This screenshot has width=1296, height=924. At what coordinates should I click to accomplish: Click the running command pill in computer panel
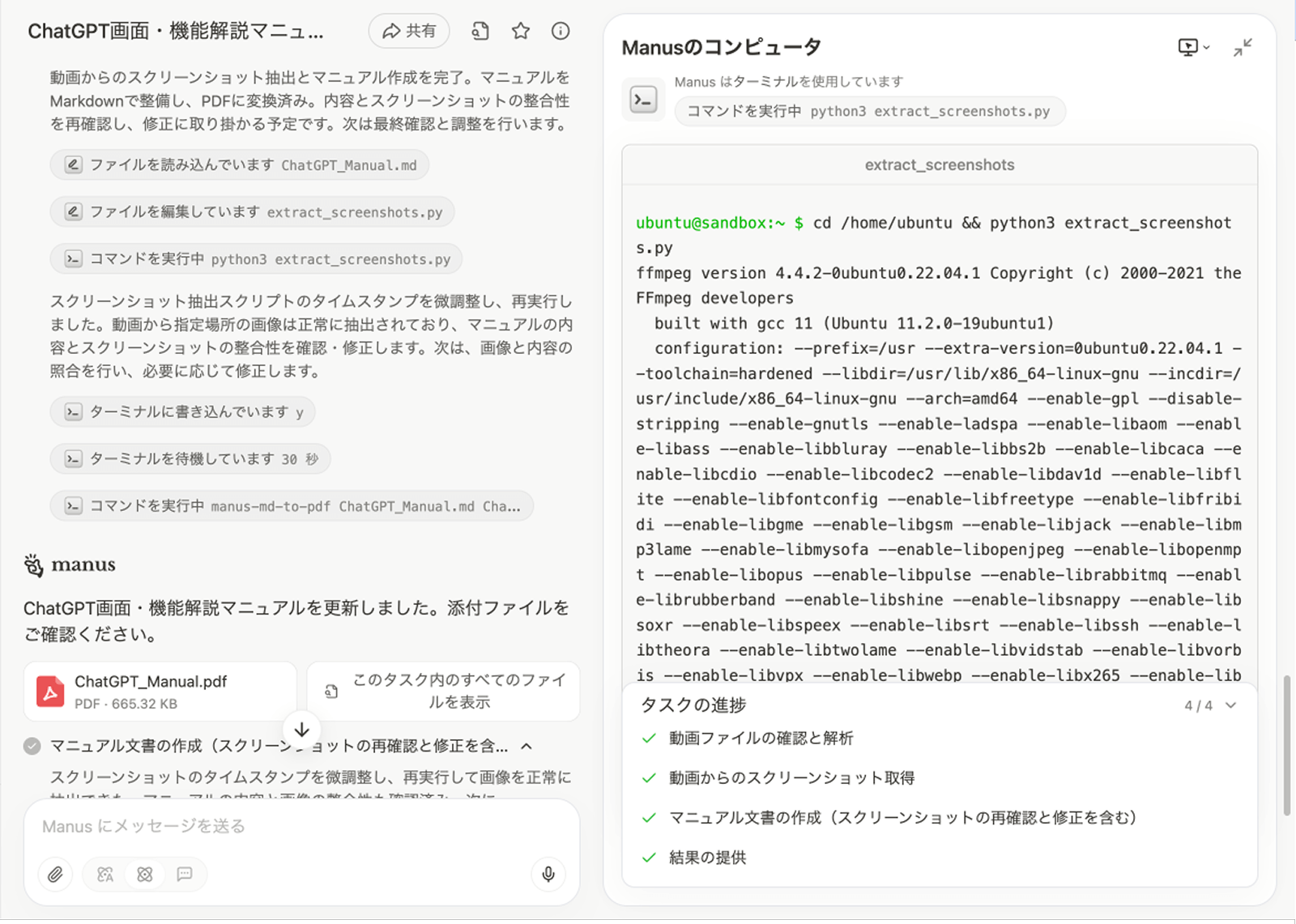coord(869,112)
